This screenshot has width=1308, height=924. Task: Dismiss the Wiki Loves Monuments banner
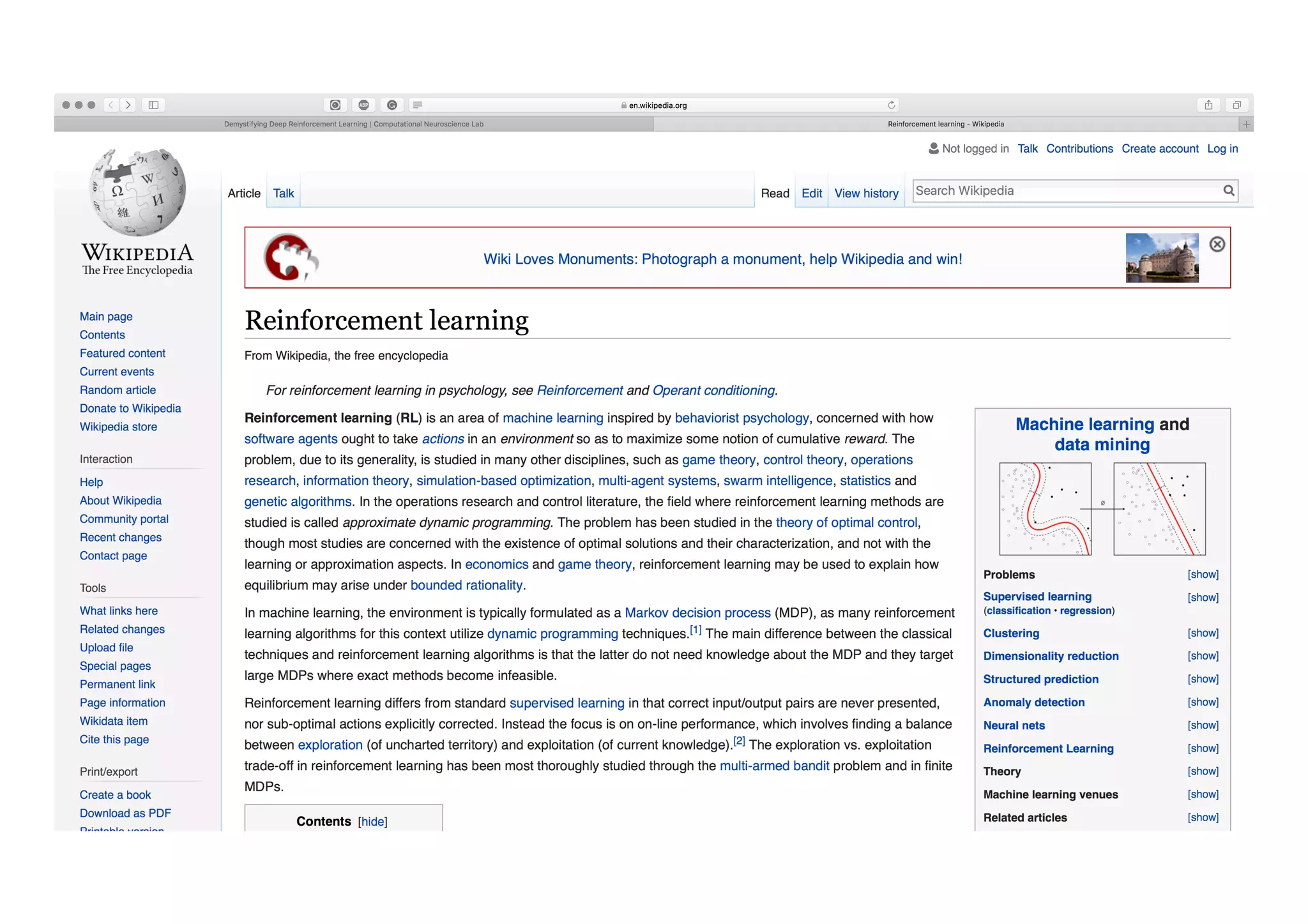[1217, 244]
